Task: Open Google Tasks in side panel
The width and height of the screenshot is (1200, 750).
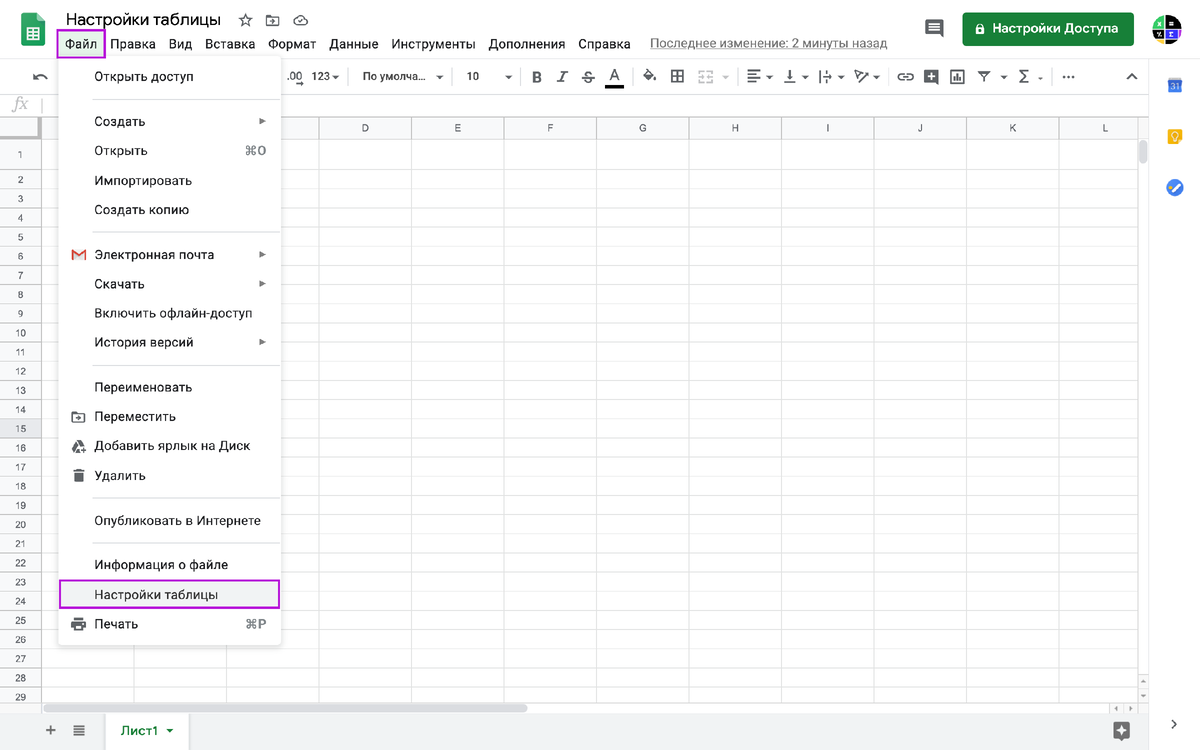Action: coord(1175,187)
